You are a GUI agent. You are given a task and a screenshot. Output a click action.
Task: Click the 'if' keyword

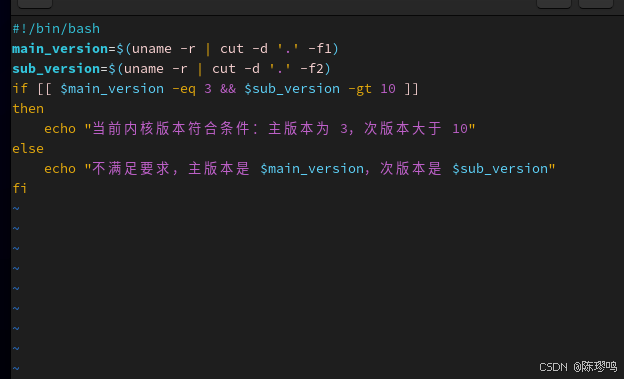[x=20, y=88]
